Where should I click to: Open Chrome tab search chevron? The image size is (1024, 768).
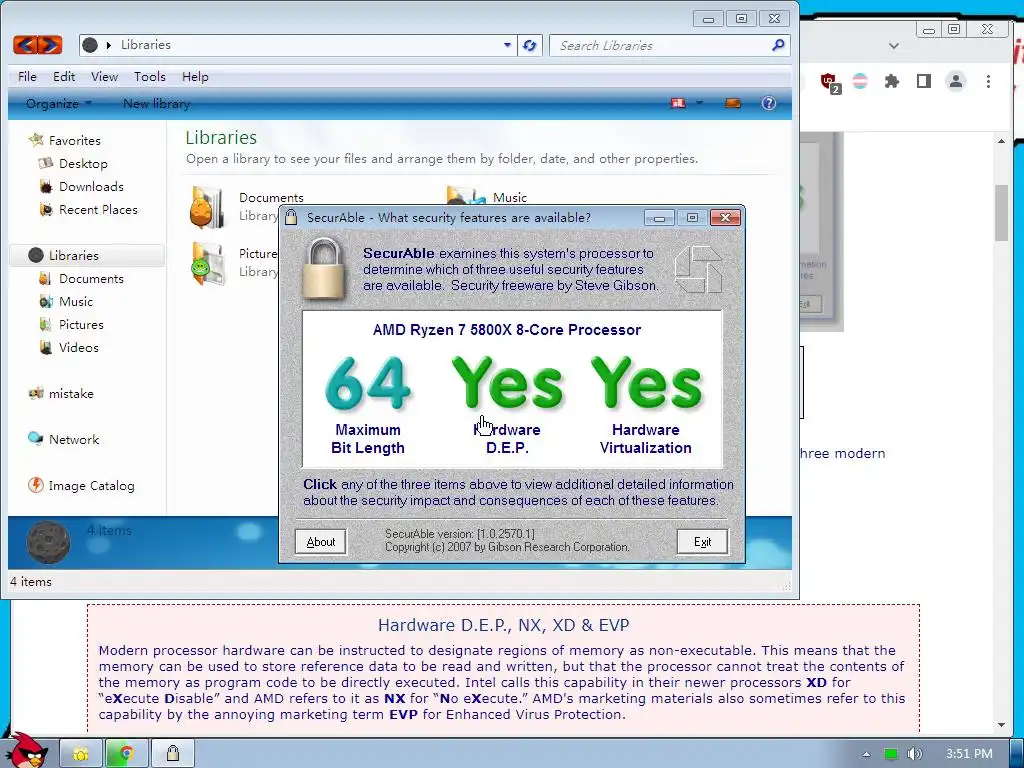click(x=894, y=46)
